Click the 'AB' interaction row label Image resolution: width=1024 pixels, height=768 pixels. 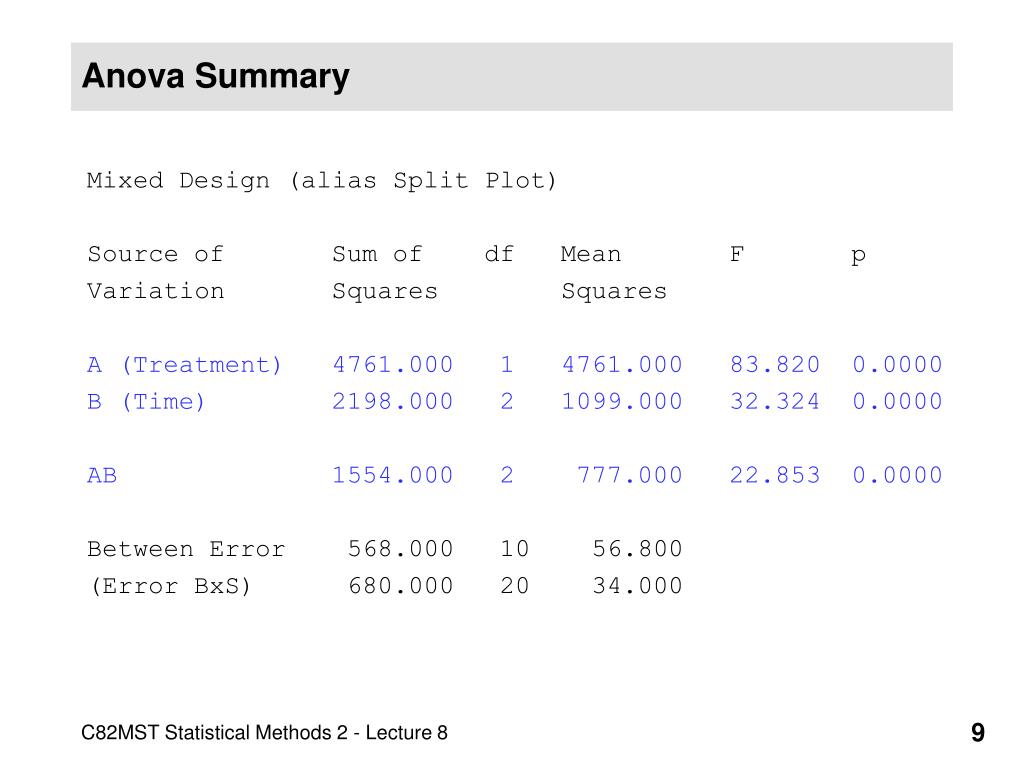coord(102,475)
